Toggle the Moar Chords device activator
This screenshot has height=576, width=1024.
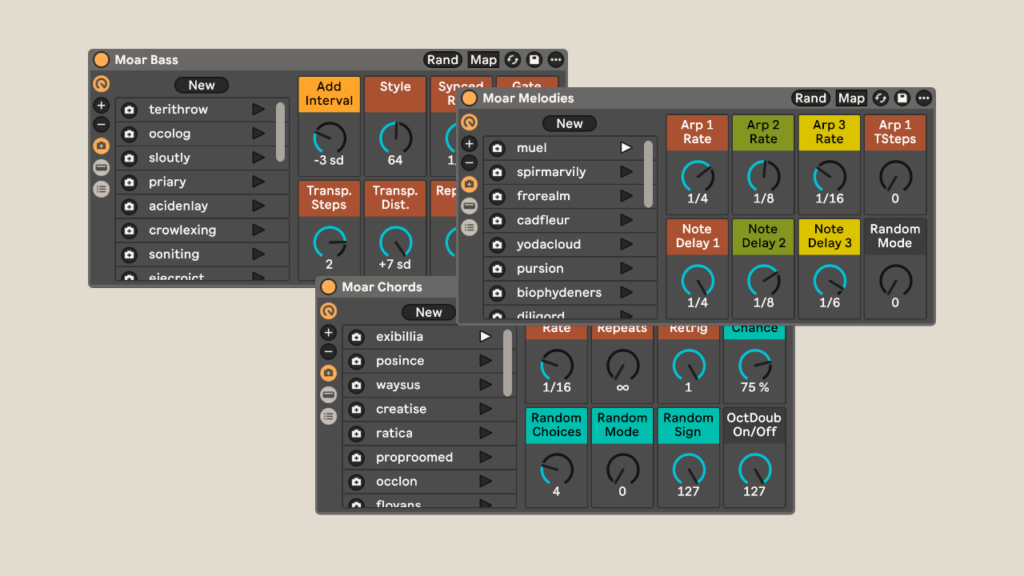pyautogui.click(x=328, y=287)
